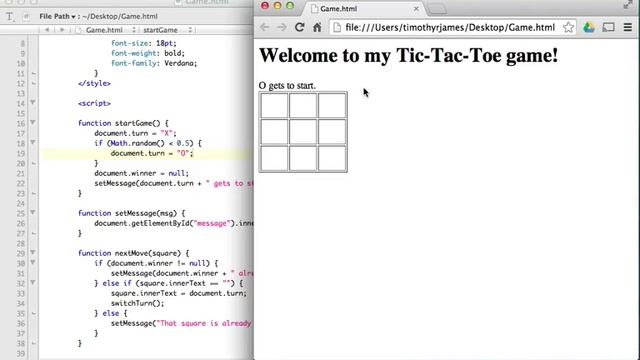The height and width of the screenshot is (360, 640).
Task: Open the Chrome hamburger menu
Action: (x=628, y=27)
